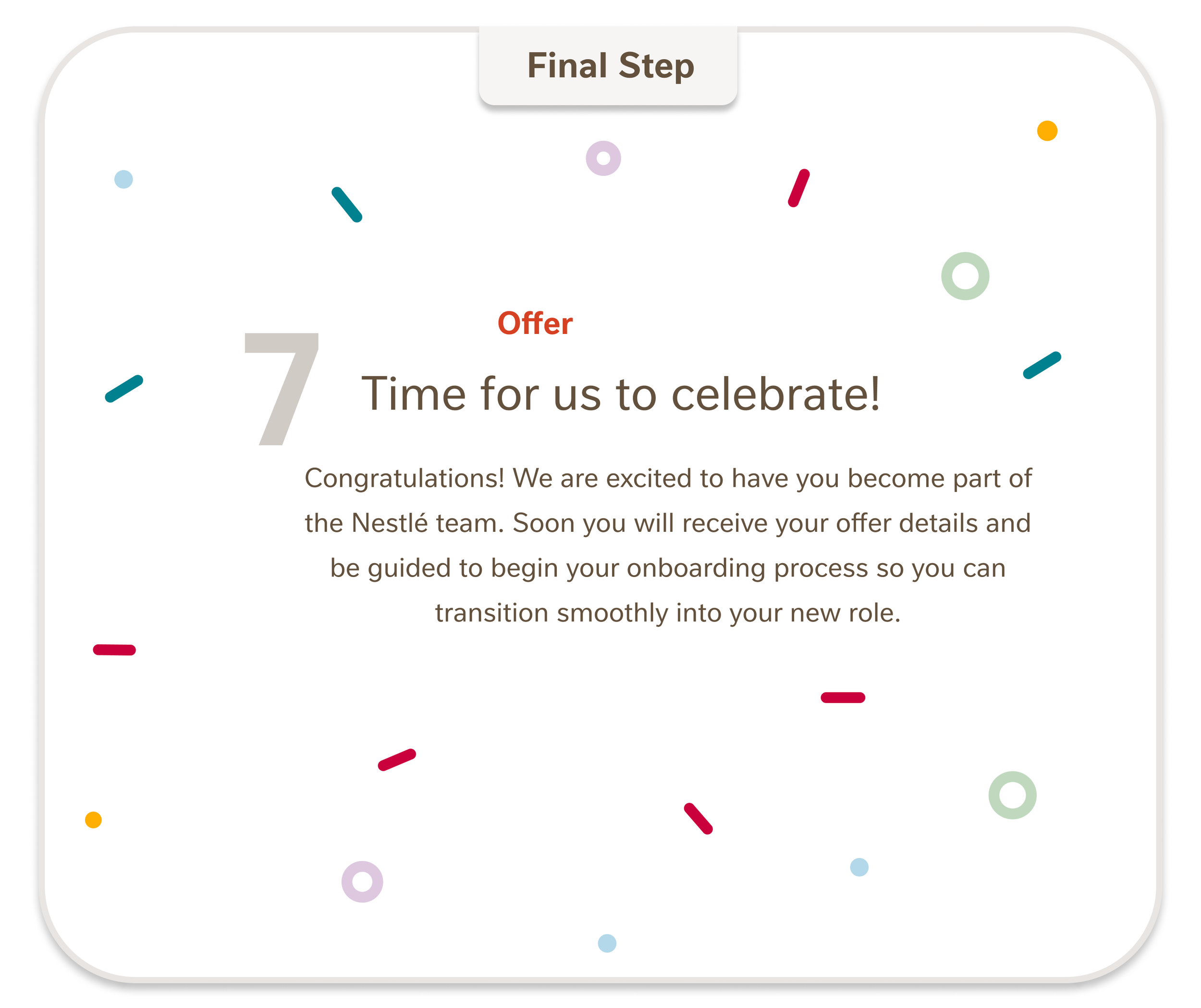
Task: Click the light blue dot at the bottom center
Action: [607, 943]
